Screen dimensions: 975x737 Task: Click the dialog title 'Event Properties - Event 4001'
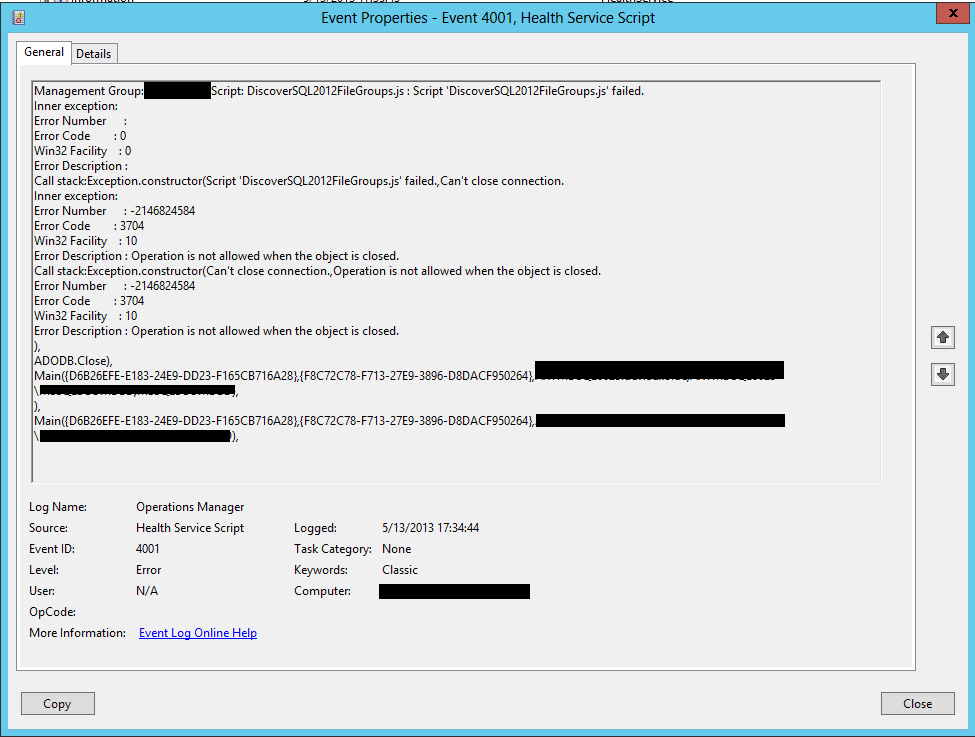[x=488, y=17]
